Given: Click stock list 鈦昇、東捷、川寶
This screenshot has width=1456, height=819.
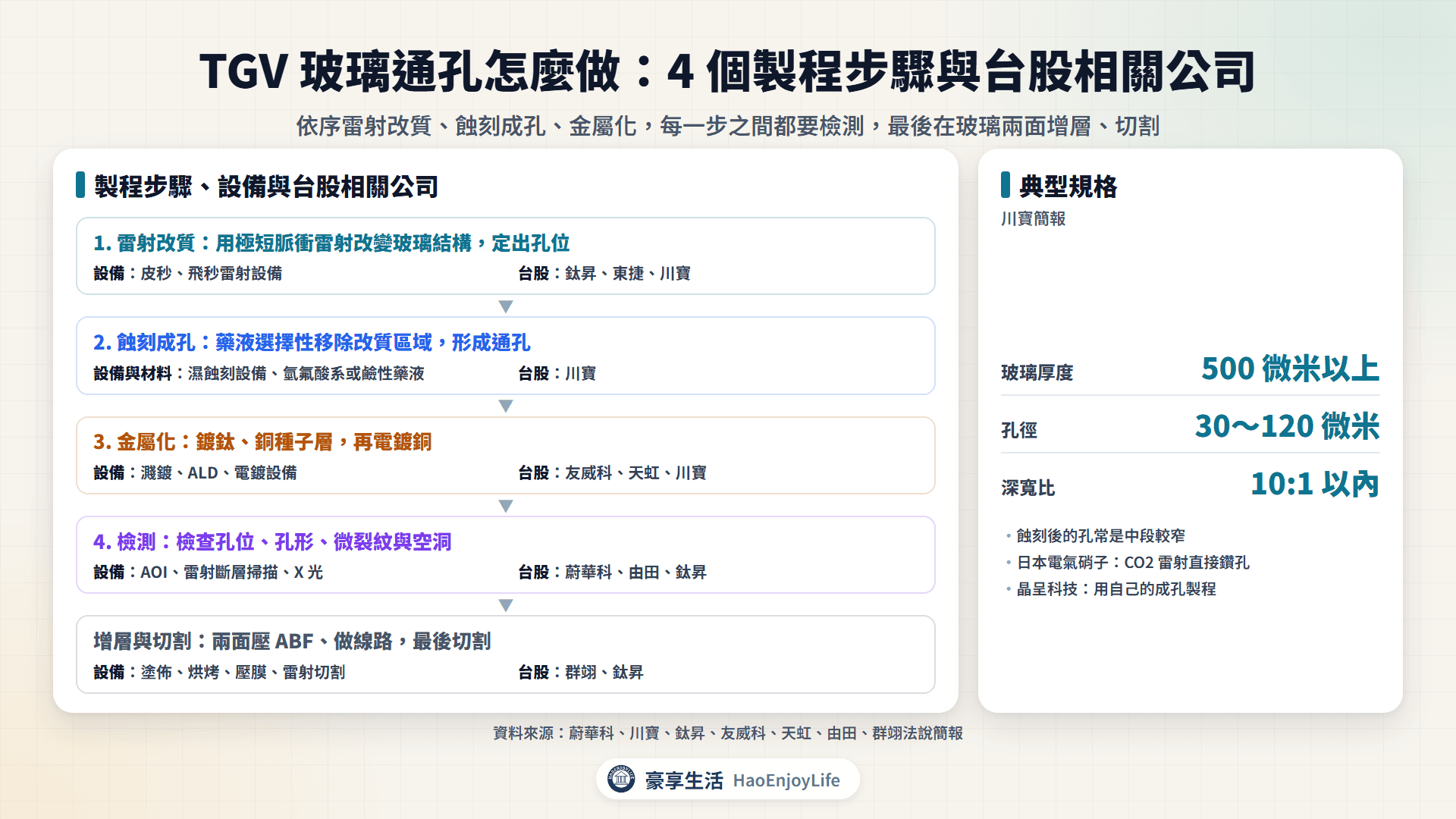Looking at the screenshot, I should tap(627, 274).
